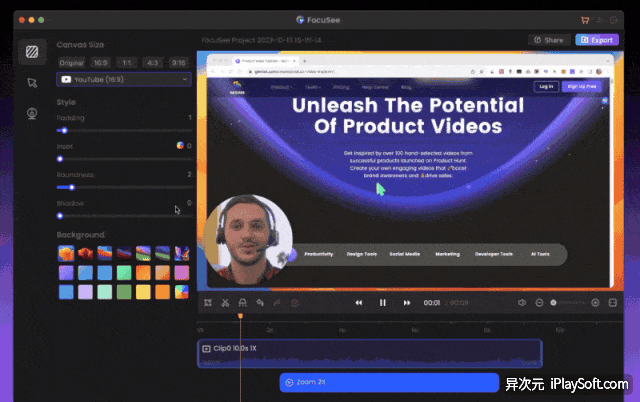Open the webcam settings sidebar panel
This screenshot has width=640, height=402.
coord(32,113)
